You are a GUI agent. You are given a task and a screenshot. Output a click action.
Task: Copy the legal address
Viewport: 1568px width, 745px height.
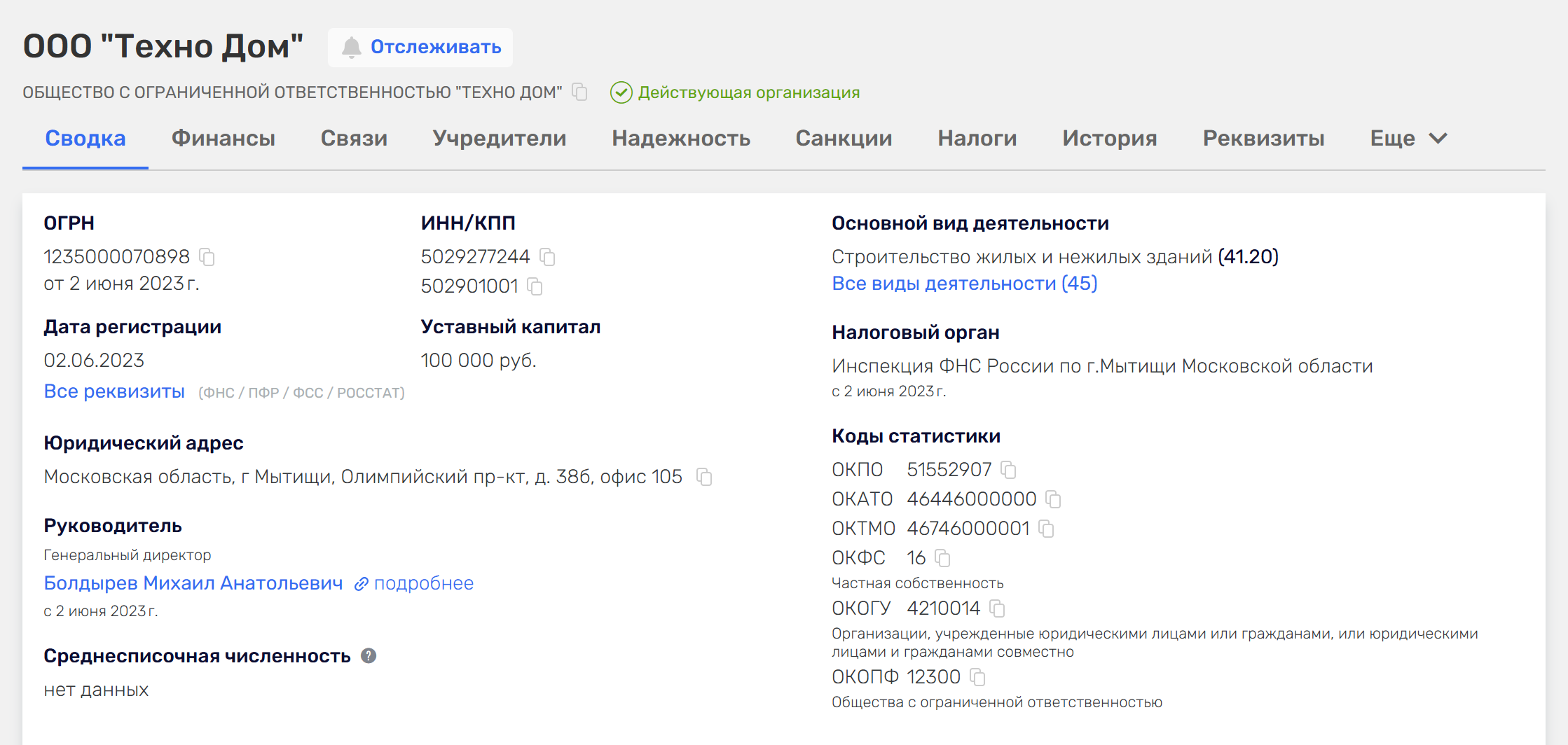pyautogui.click(x=704, y=477)
